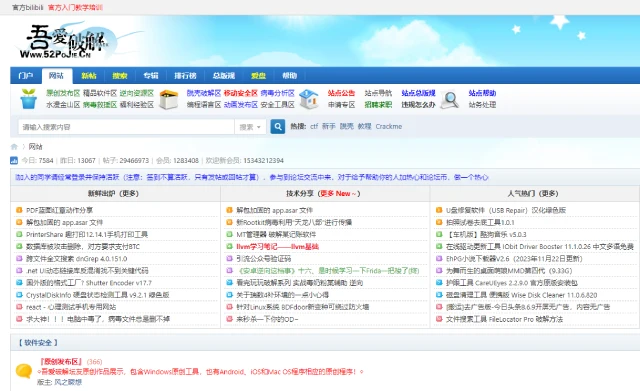This screenshot has height=391, width=640.
Task: Click the 软件安全 section heading
Action: click(38, 343)
